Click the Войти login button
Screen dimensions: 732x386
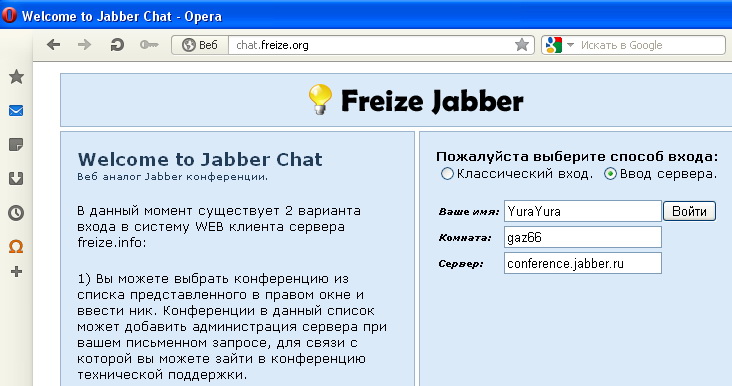point(690,211)
